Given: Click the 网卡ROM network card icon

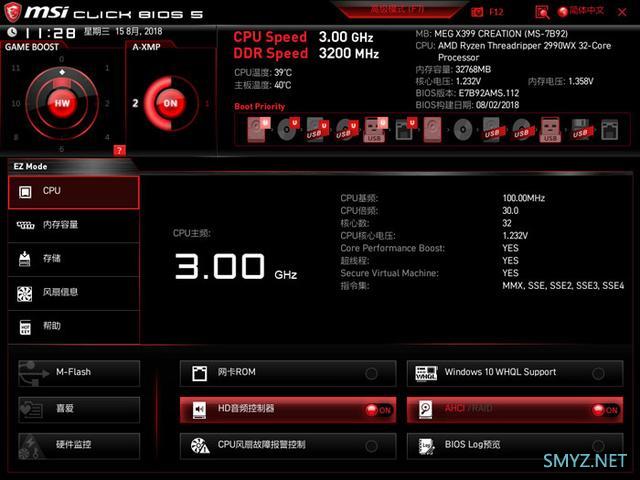Looking at the screenshot, I should [199, 373].
